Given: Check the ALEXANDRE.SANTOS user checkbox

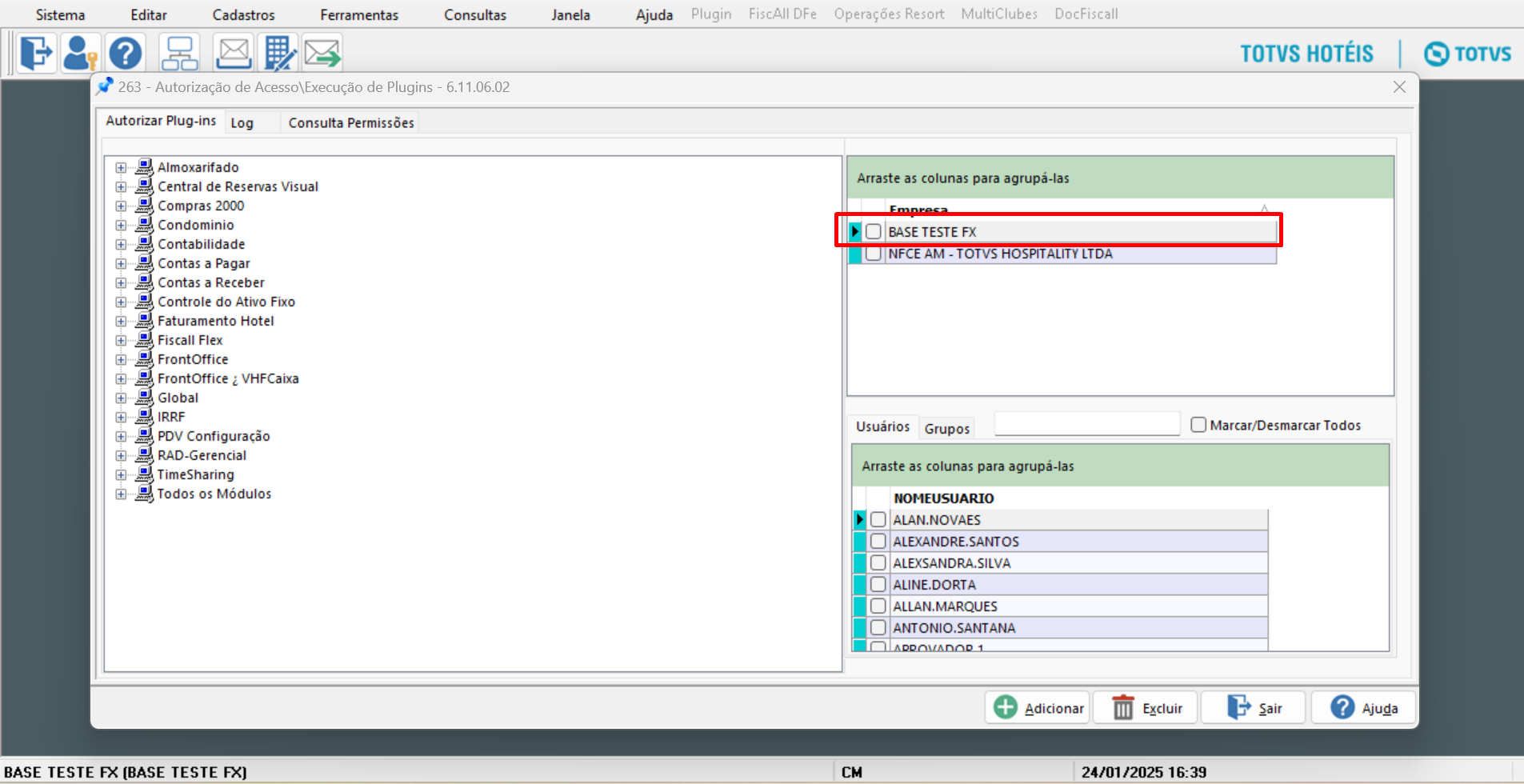Looking at the screenshot, I should click(x=878, y=542).
